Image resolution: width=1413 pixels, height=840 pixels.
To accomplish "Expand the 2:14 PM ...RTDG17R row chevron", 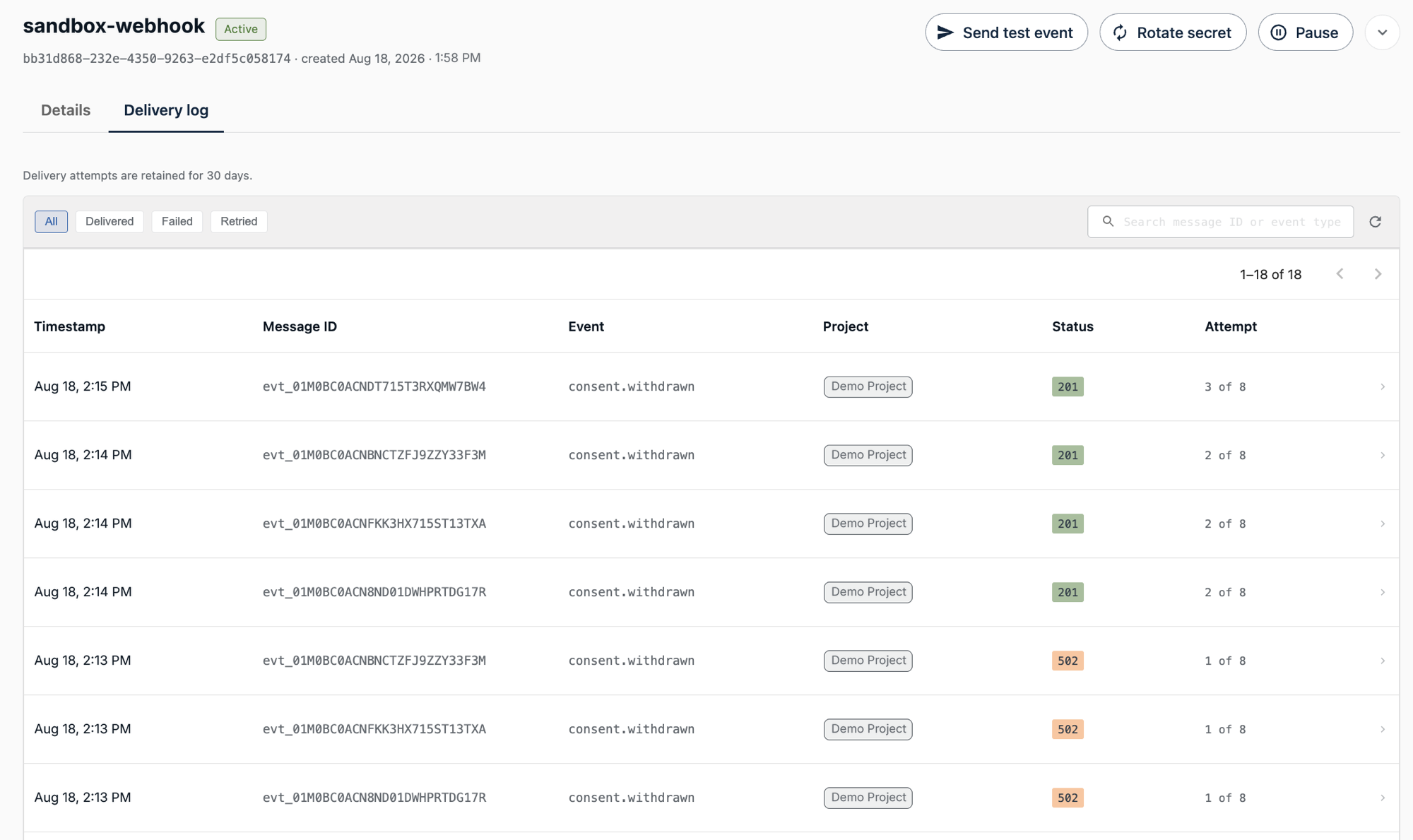I will [1382, 593].
